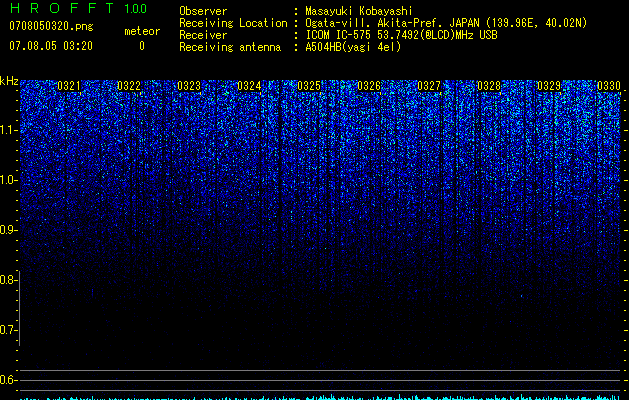Click the 0330 time marker
The image size is (629, 400).
609,86
